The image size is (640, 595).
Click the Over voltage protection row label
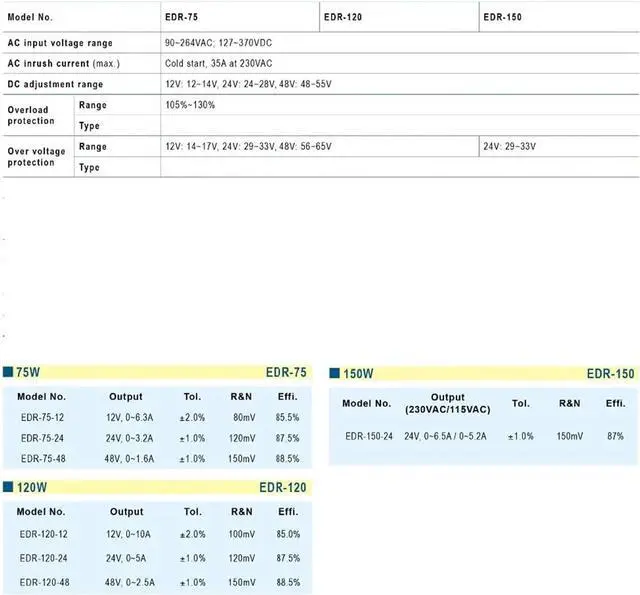[x=36, y=157]
